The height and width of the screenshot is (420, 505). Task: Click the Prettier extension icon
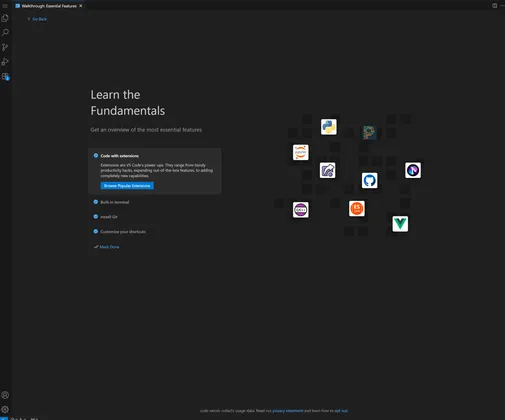[369, 133]
